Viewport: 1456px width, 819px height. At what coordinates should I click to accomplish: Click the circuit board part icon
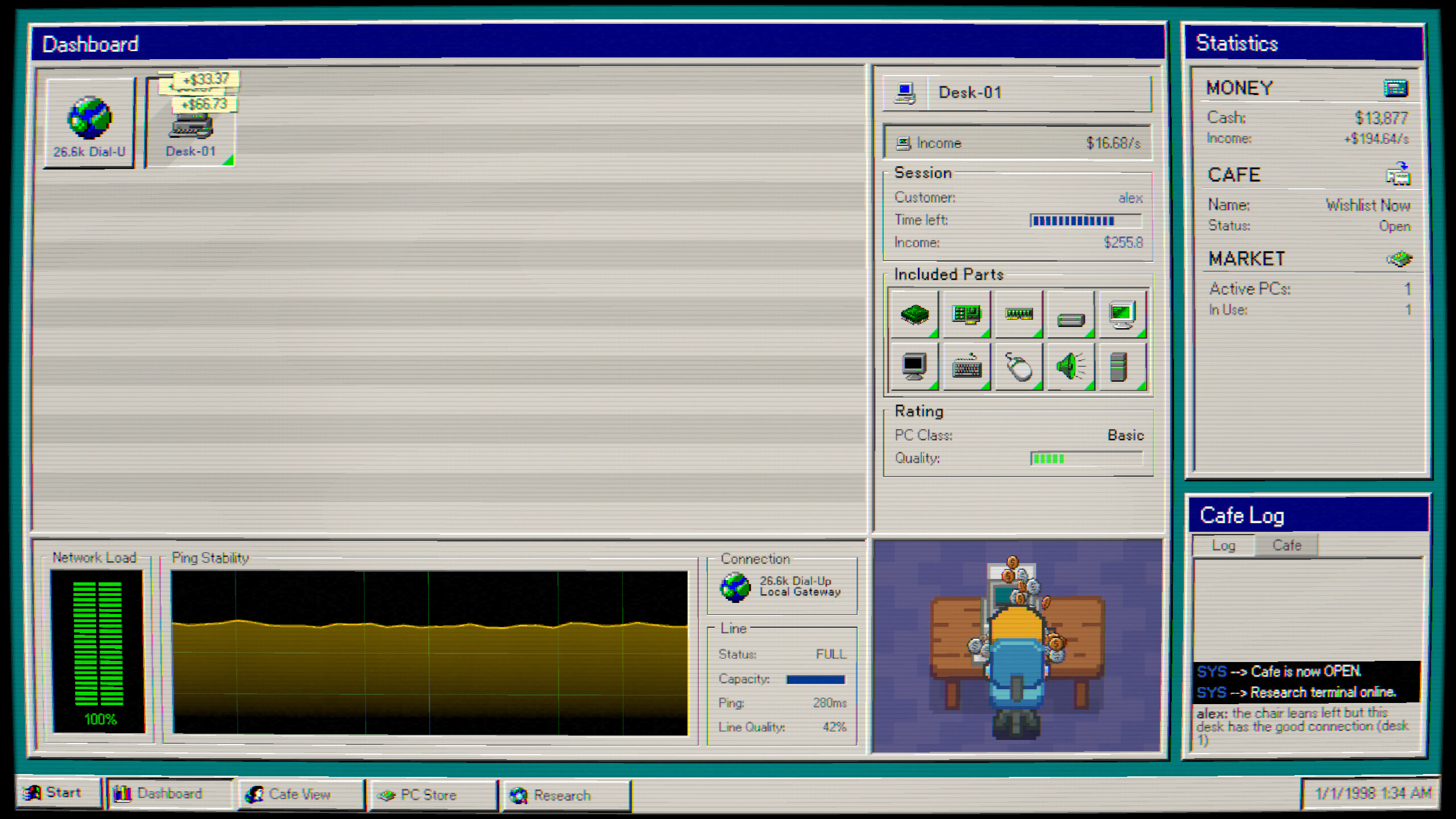(966, 314)
